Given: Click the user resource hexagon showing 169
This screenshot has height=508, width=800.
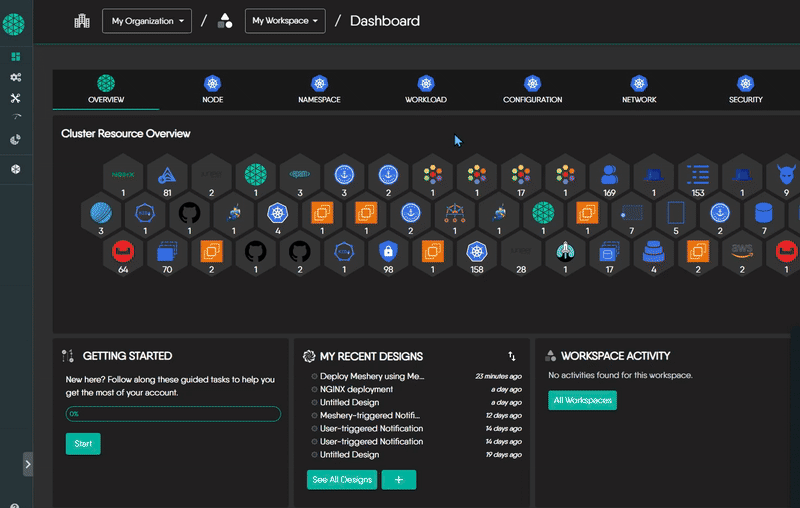Looking at the screenshot, I should pyautogui.click(x=609, y=174).
